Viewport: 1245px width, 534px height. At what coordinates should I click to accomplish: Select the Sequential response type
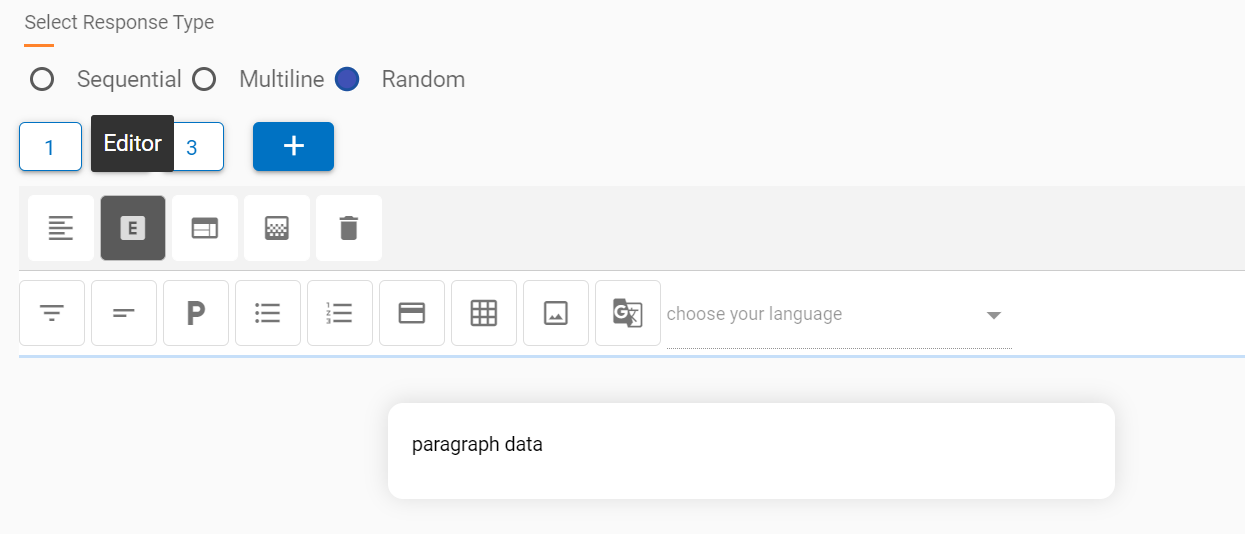pos(42,79)
